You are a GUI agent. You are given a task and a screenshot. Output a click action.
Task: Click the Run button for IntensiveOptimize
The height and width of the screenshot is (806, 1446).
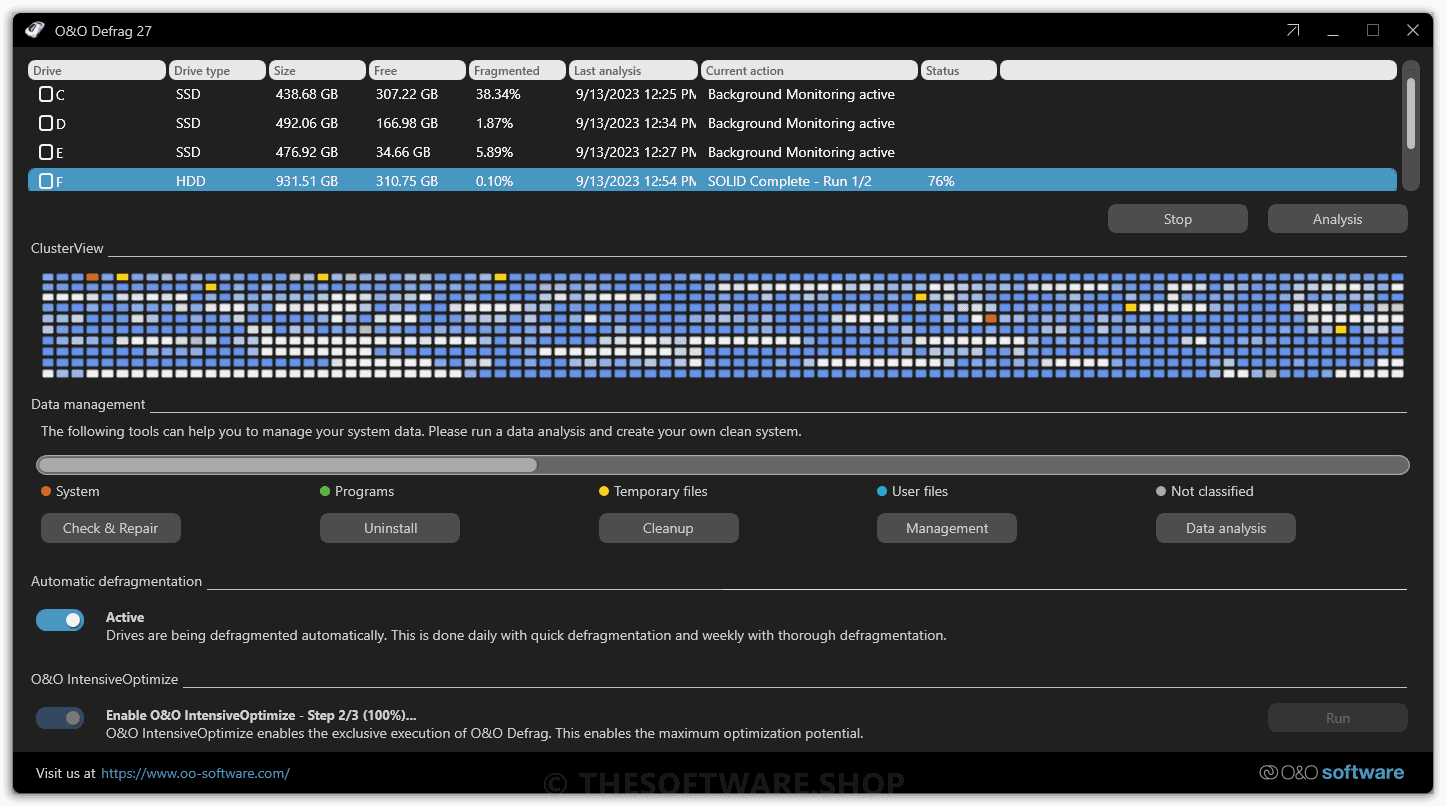point(1338,718)
